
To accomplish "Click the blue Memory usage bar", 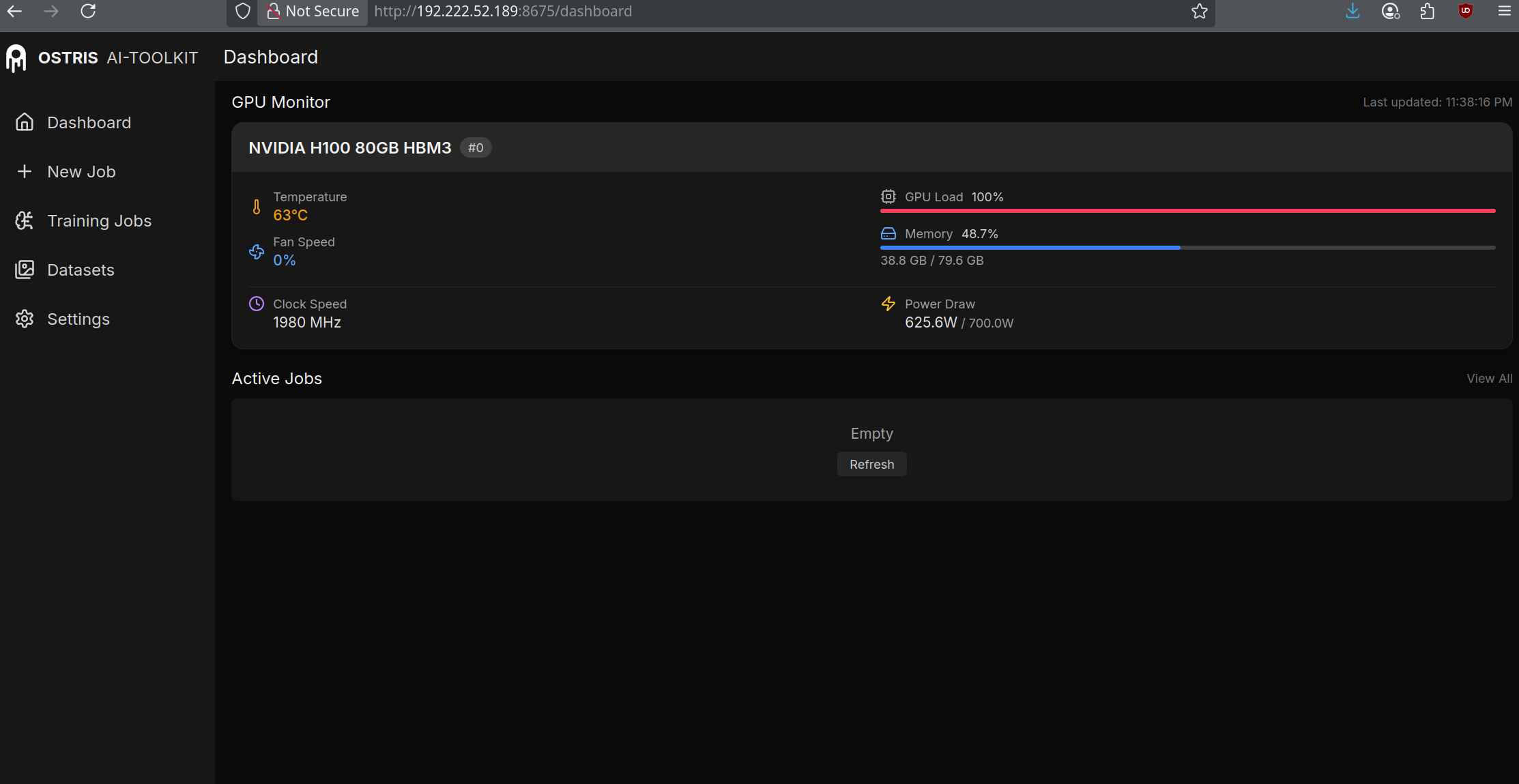I will click(1030, 248).
